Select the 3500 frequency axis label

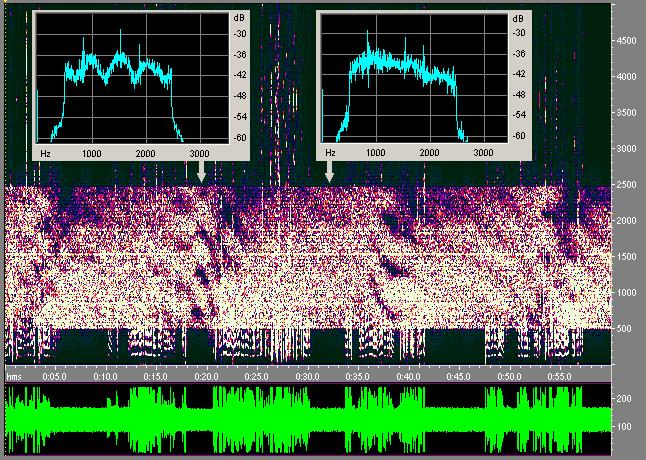point(626,112)
